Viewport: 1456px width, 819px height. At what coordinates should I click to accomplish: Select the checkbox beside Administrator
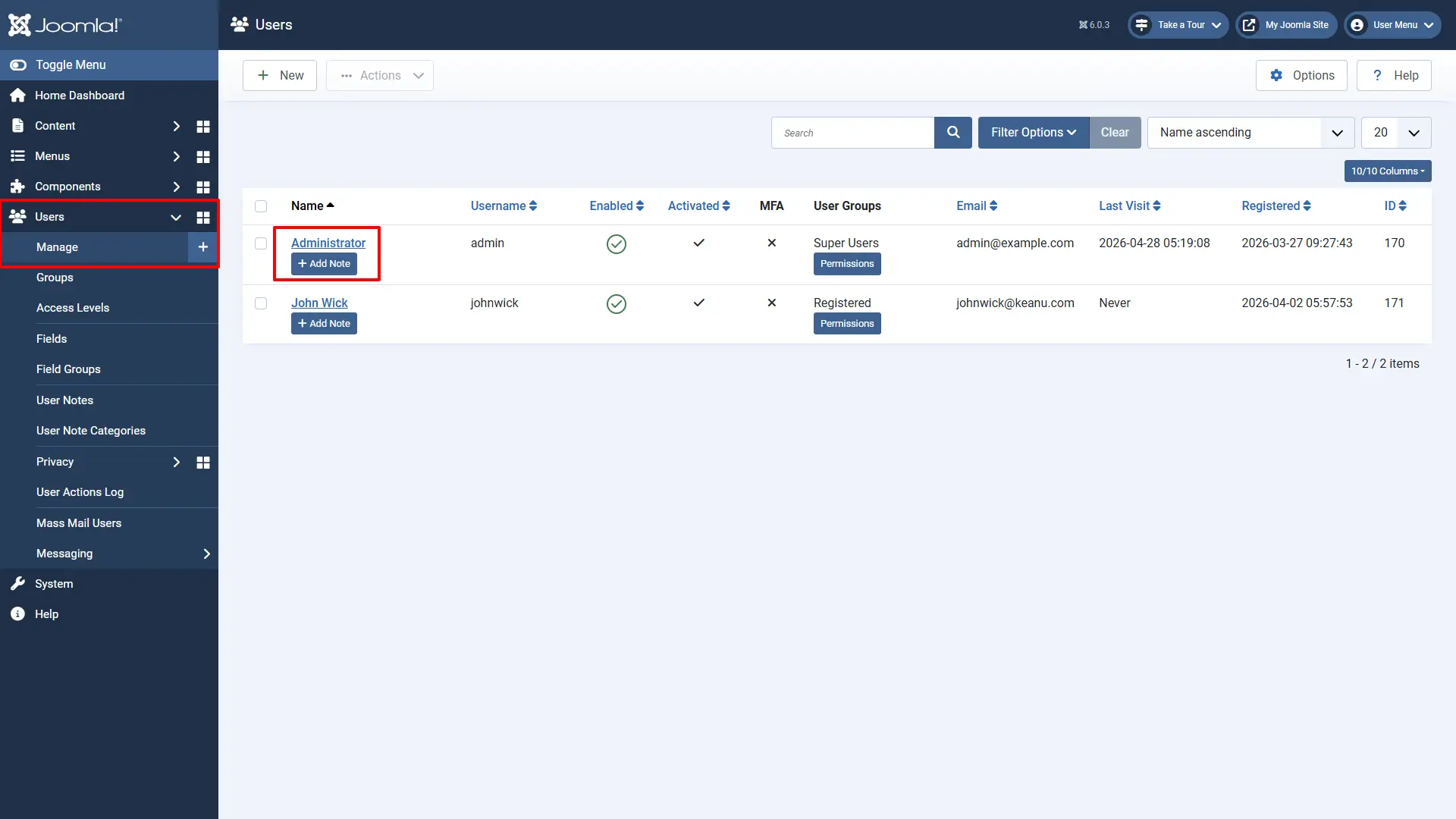[x=260, y=243]
